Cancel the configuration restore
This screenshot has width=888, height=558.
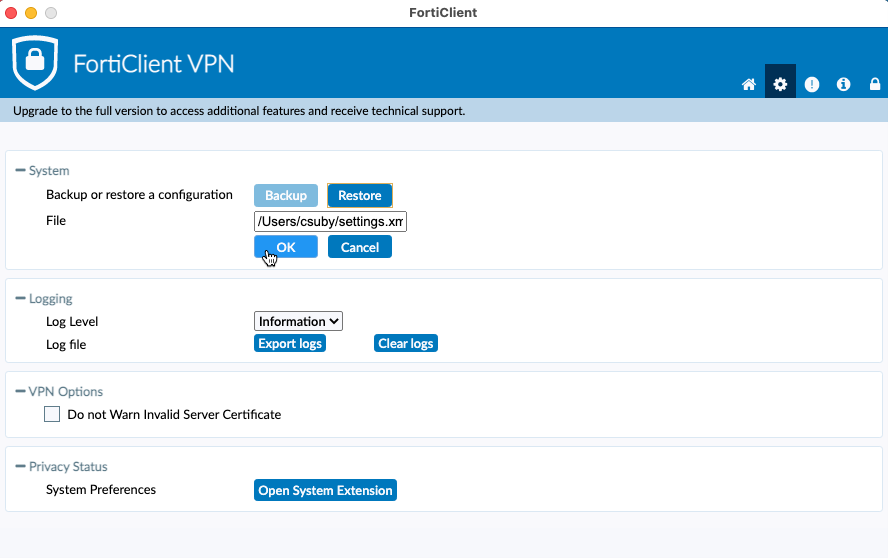pyautogui.click(x=360, y=247)
